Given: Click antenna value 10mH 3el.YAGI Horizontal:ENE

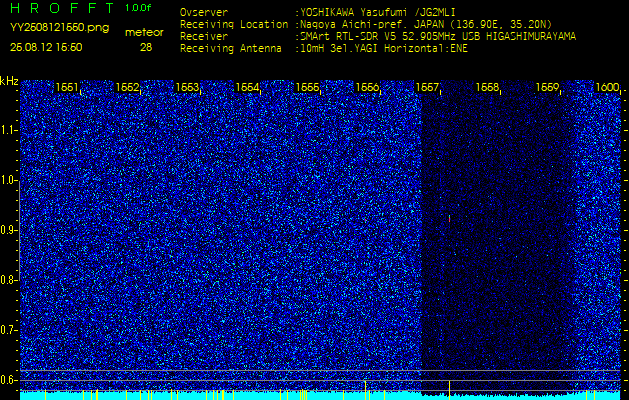Looking at the screenshot, I should click(x=383, y=49).
